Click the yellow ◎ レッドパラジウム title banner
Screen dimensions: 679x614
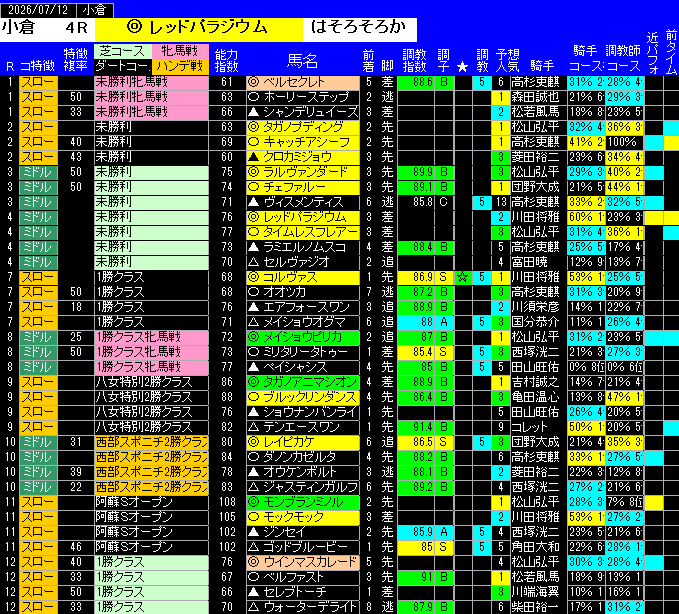coord(199,28)
